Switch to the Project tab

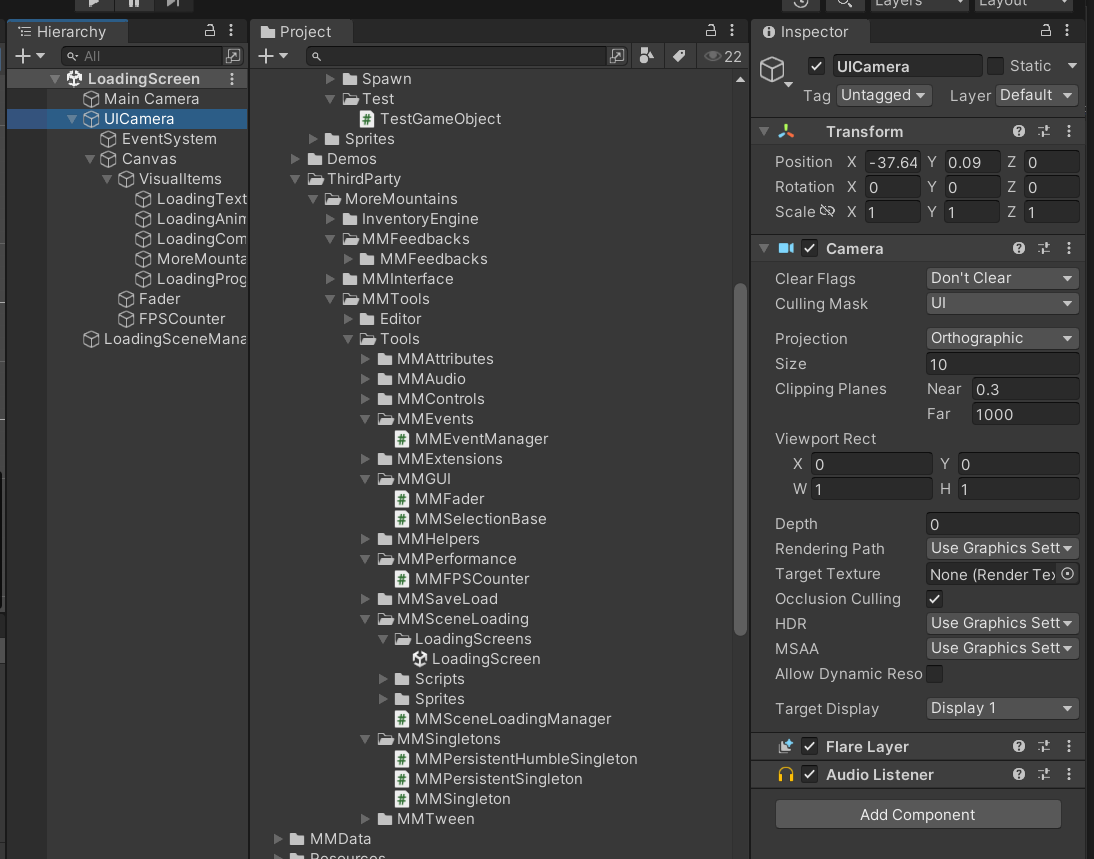[x=301, y=31]
